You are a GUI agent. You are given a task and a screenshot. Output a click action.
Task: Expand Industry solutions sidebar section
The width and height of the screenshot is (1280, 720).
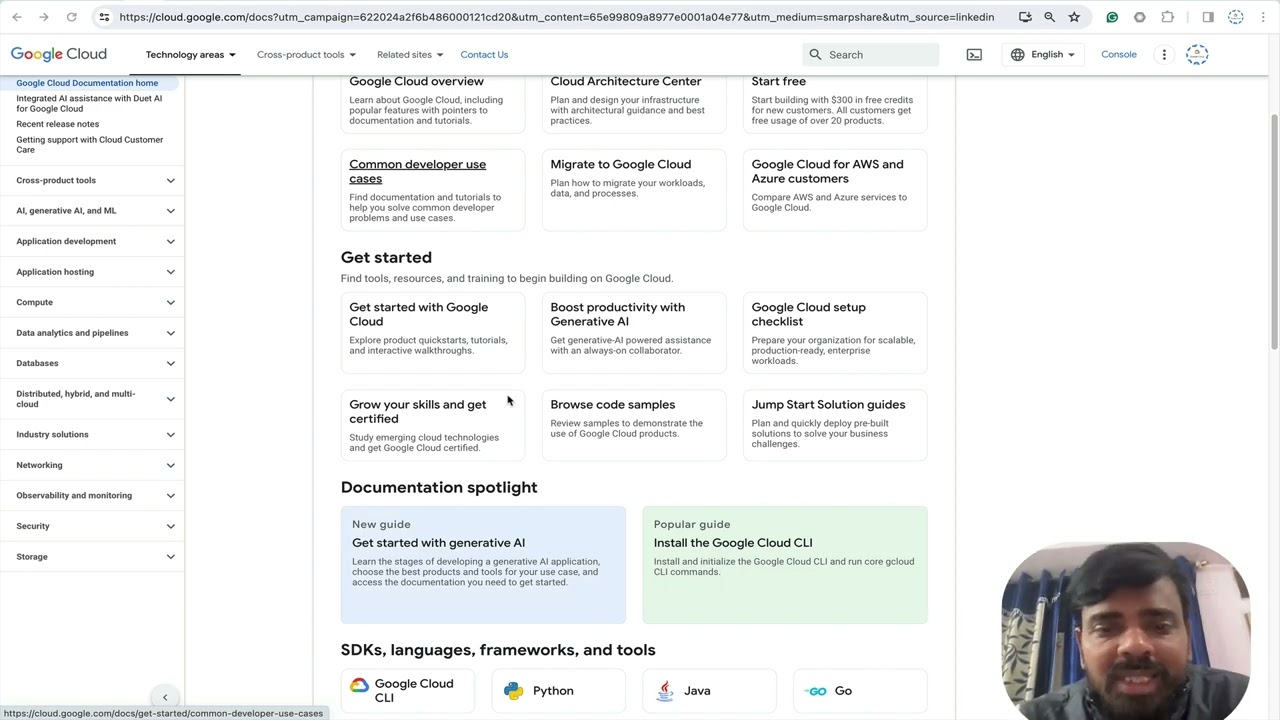pos(92,435)
